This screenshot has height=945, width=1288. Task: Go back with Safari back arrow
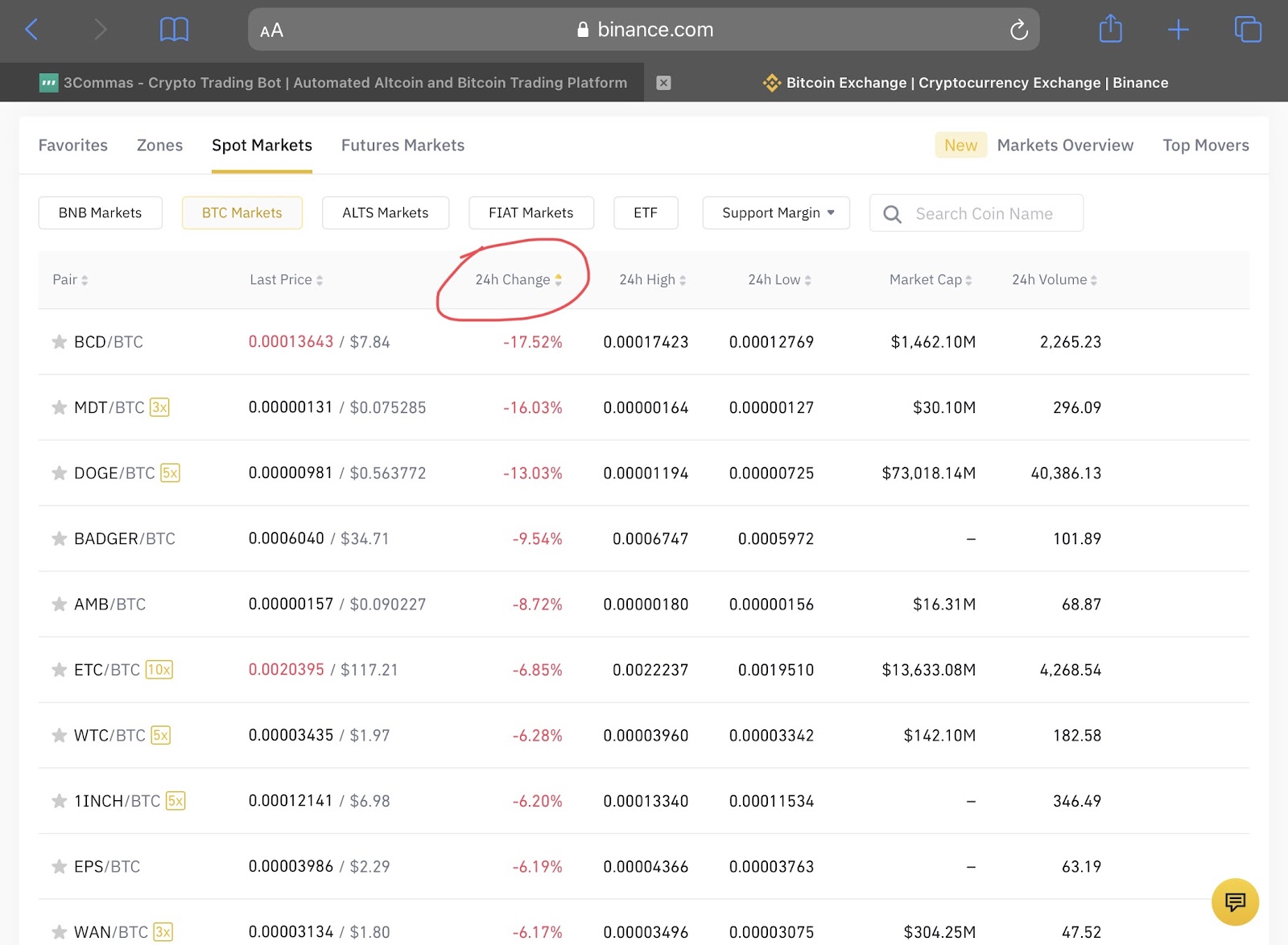pos(32,30)
